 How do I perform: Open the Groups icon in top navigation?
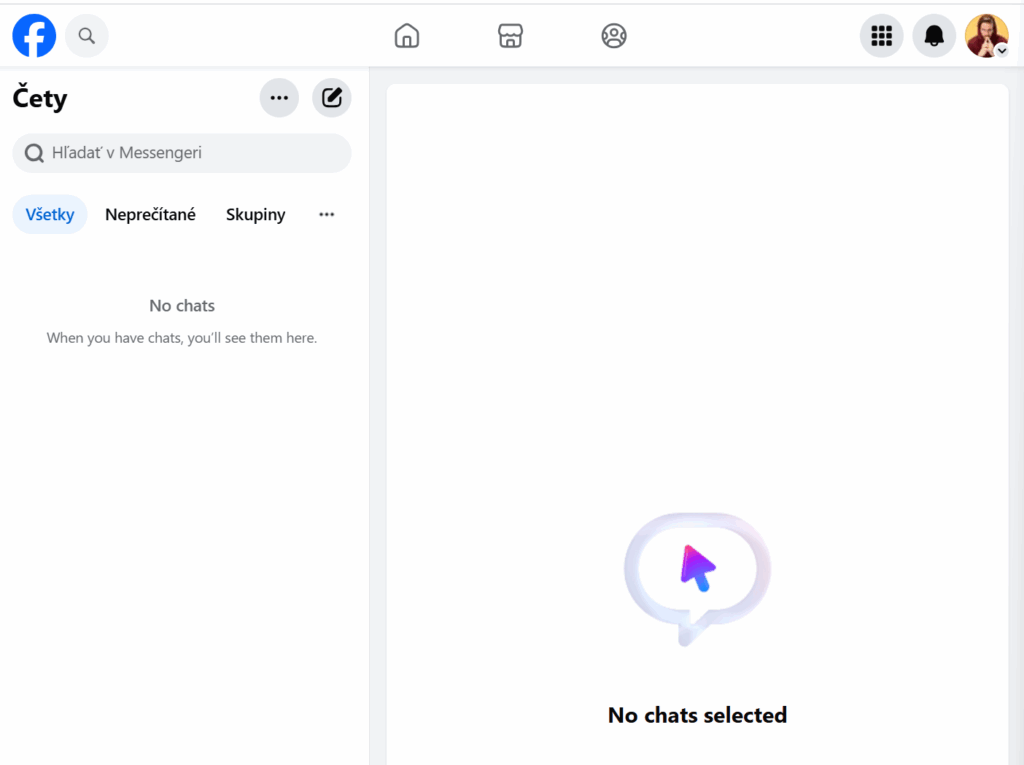coord(614,35)
